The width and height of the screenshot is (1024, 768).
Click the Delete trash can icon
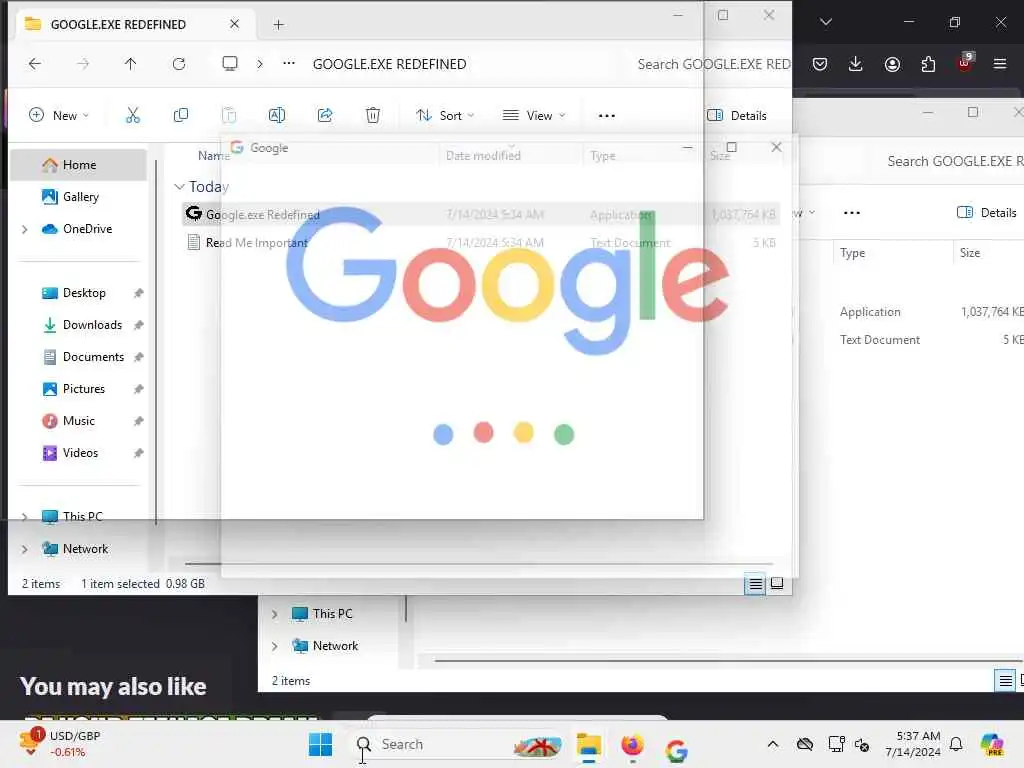click(373, 116)
